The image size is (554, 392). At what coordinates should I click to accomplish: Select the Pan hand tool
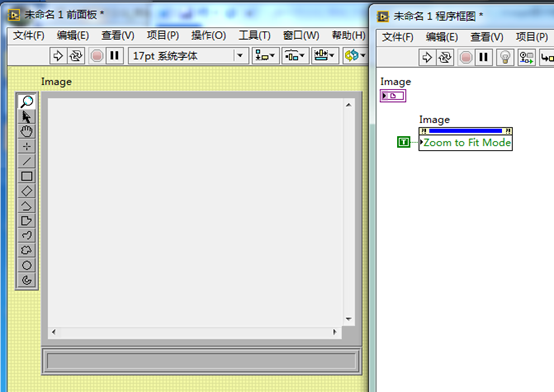point(26,131)
